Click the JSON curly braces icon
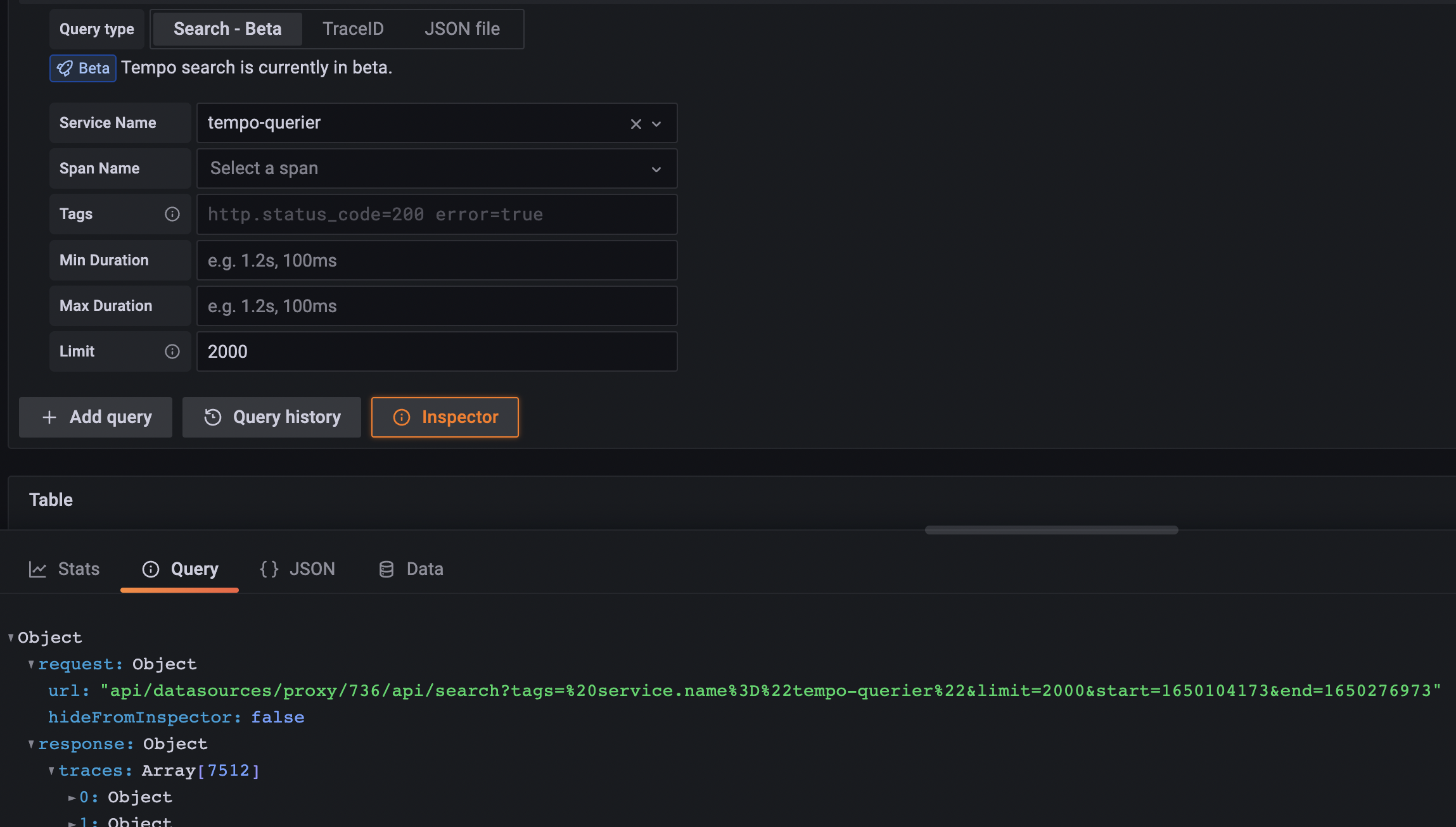This screenshot has height=827, width=1456. pos(269,568)
